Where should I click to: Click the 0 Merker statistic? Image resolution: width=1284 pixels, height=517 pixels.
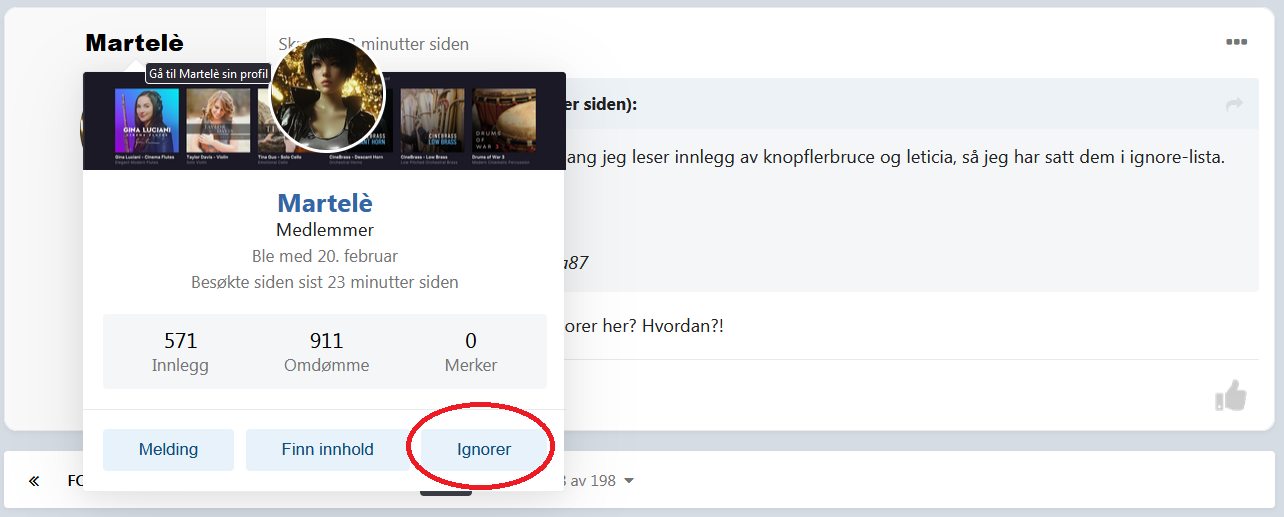[471, 351]
